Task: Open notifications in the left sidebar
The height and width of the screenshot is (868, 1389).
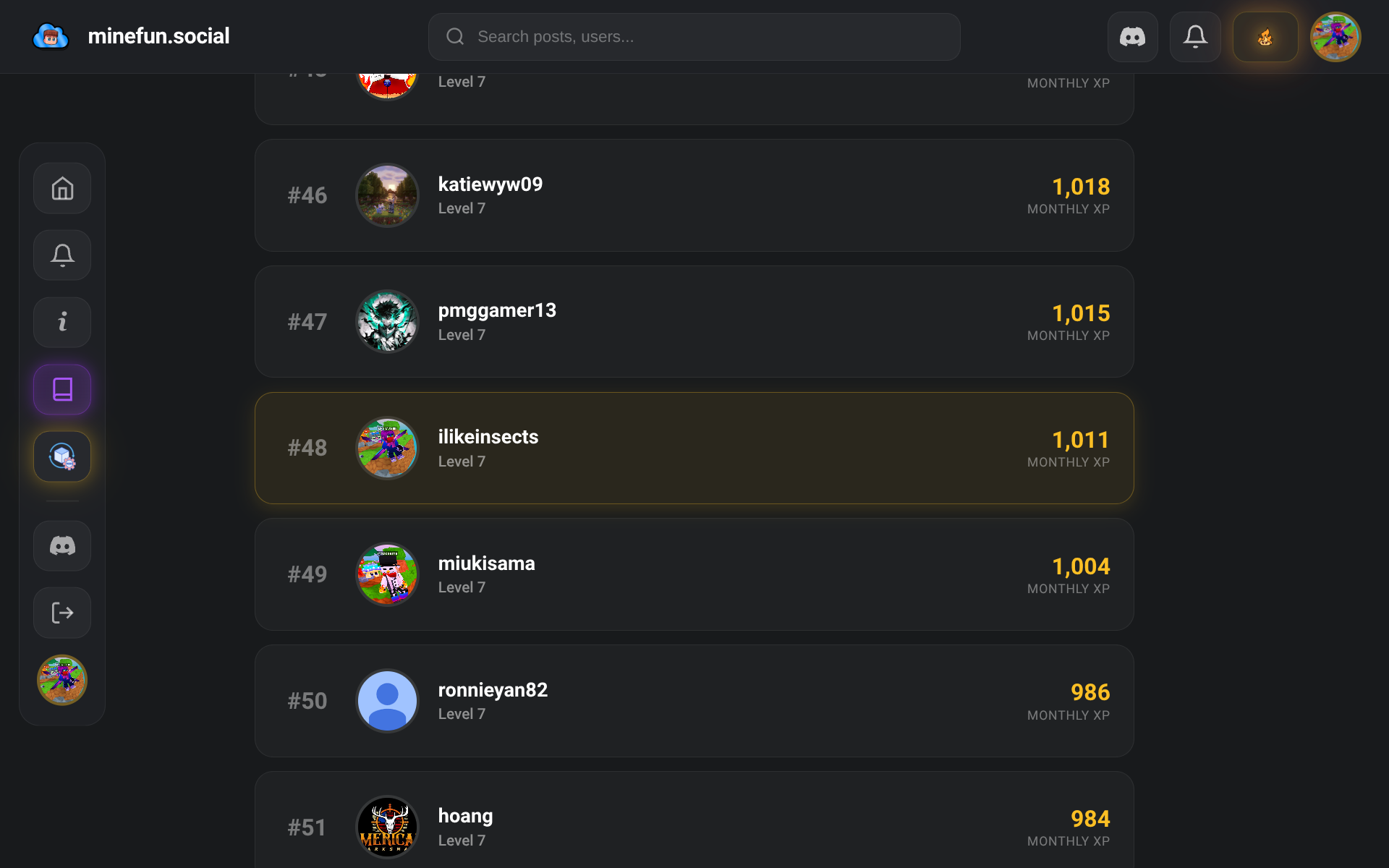Action: (x=62, y=255)
